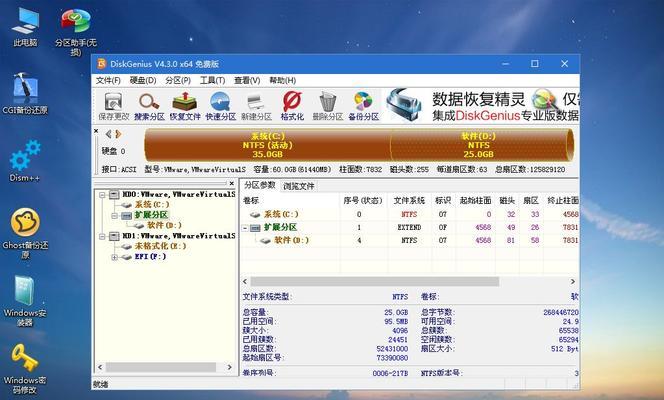Viewport: 664px width, 400px height.
Task: Select 系统(C:) in the disk tree
Action: 152,205
